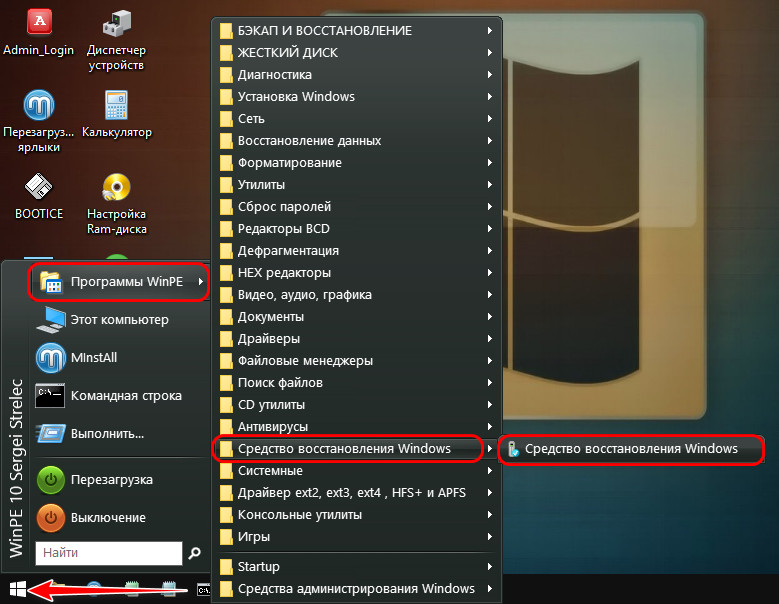Click the Windows Start button
The image size is (779, 604).
click(18, 590)
